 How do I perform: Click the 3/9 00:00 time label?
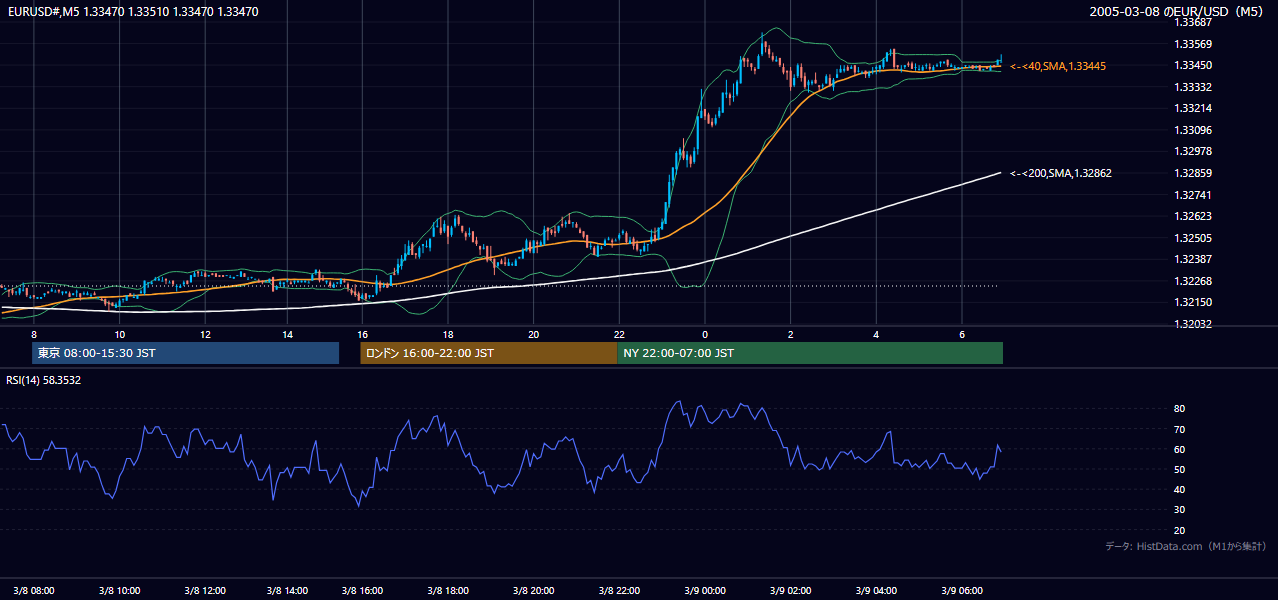[x=704, y=590]
